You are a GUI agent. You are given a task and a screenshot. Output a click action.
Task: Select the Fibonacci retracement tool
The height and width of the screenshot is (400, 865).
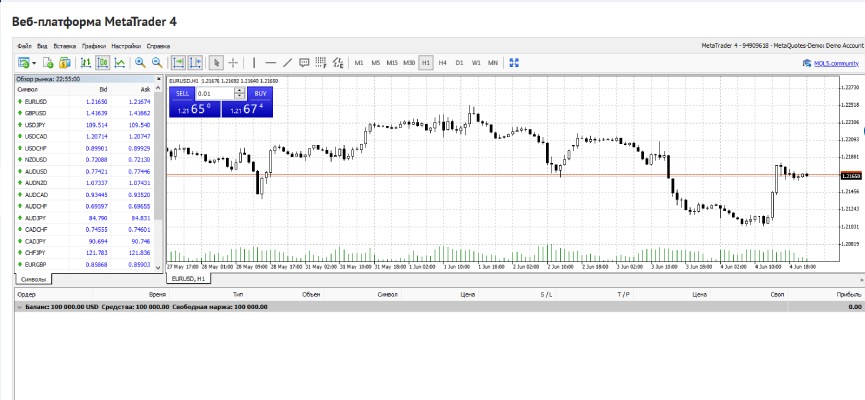coord(321,63)
